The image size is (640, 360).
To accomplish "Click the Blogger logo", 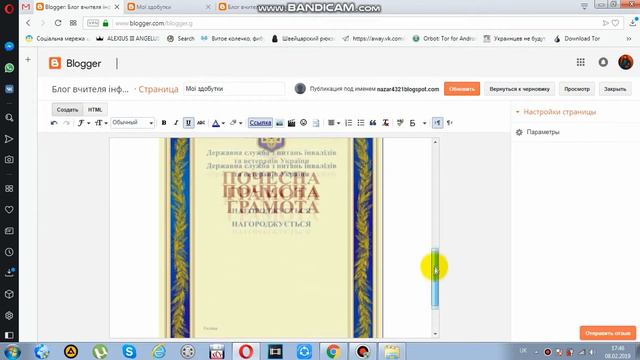I will click(75, 63).
